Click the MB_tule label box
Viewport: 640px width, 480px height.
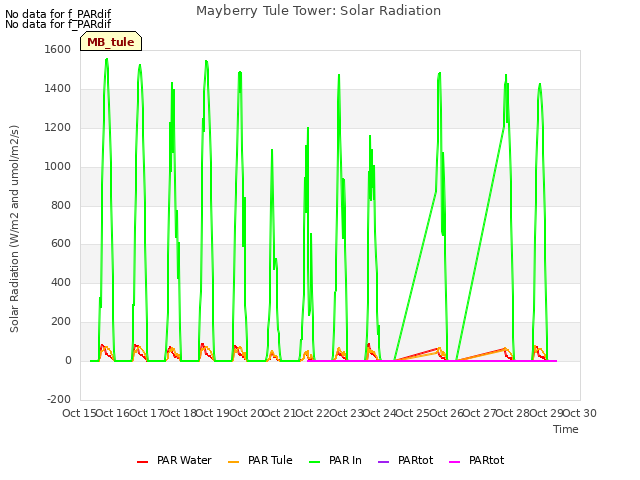[x=111, y=42]
